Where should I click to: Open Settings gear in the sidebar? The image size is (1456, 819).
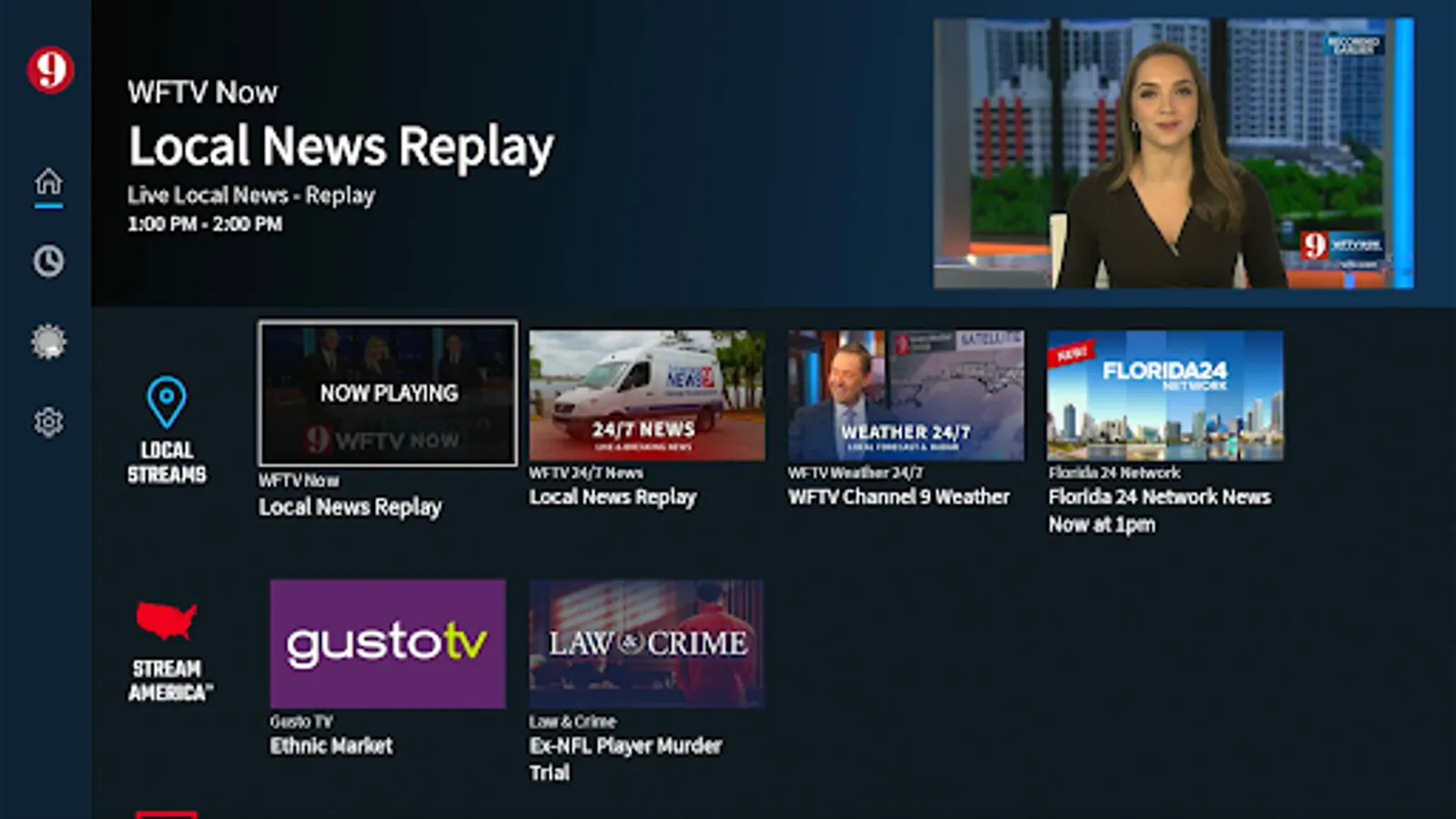49,421
